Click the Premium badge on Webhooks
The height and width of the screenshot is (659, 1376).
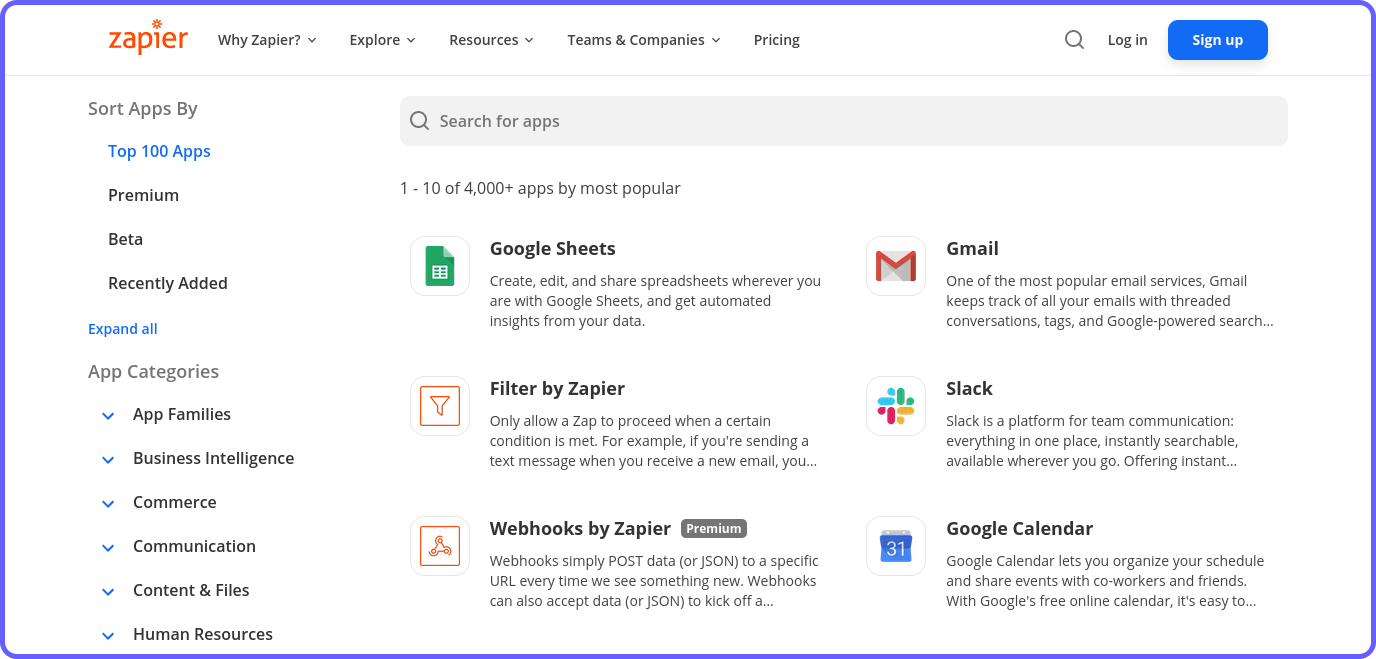tap(713, 528)
